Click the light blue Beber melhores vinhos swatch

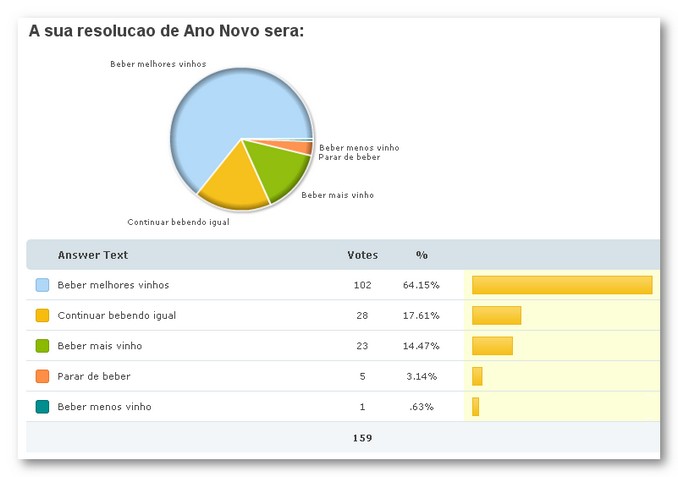click(x=42, y=285)
